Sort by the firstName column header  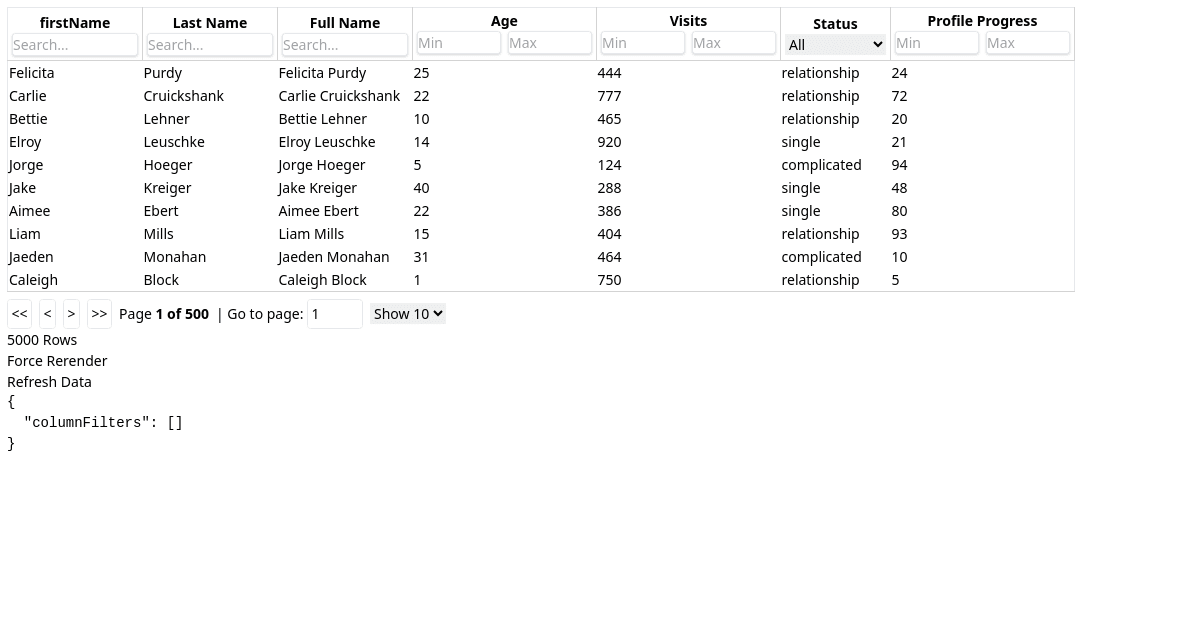[75, 22]
